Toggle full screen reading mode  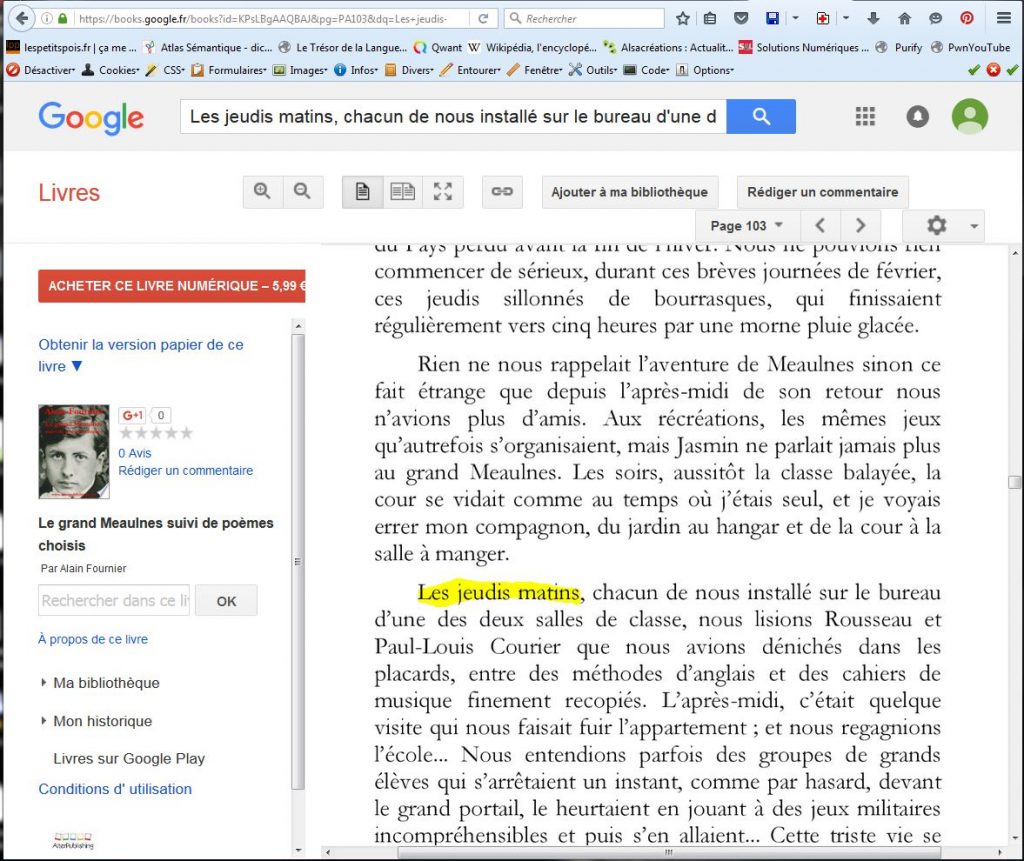pyautogui.click(x=443, y=192)
